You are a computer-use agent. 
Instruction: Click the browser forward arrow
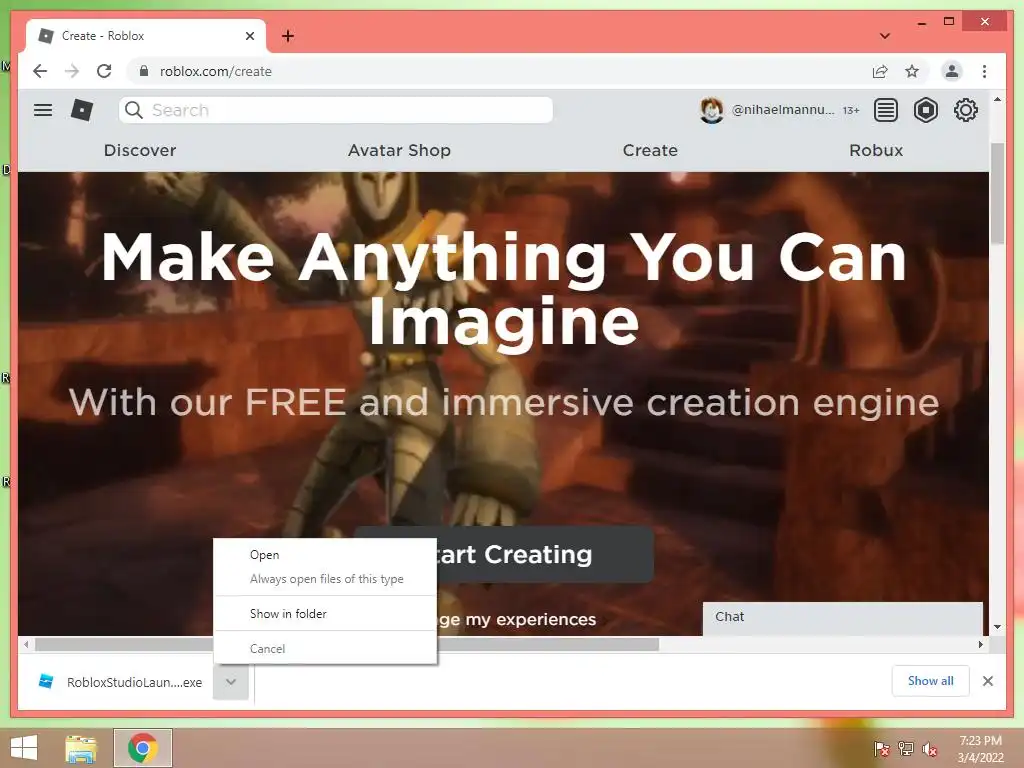tap(72, 71)
